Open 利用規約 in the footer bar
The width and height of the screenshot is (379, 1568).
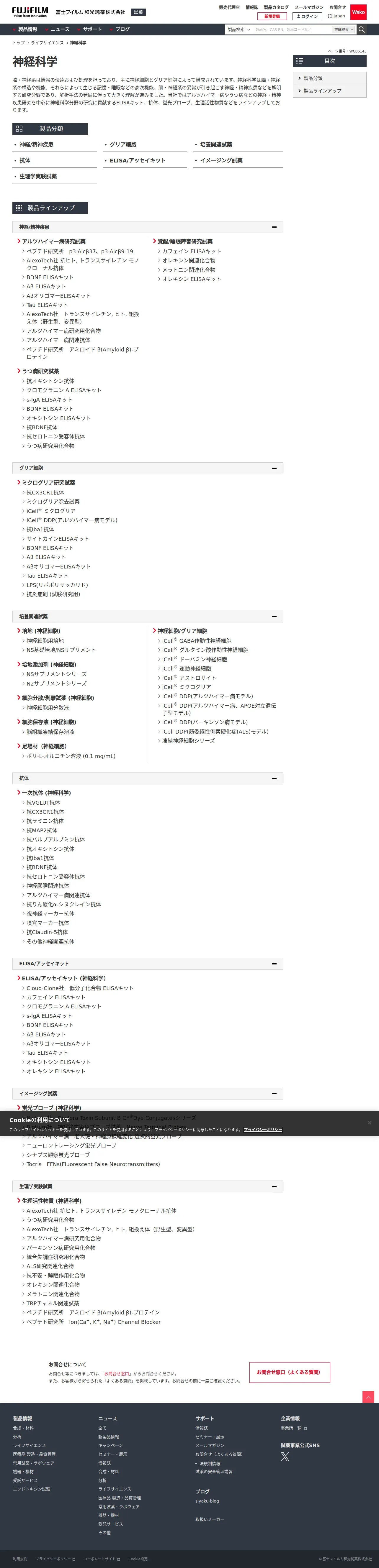20,1559
